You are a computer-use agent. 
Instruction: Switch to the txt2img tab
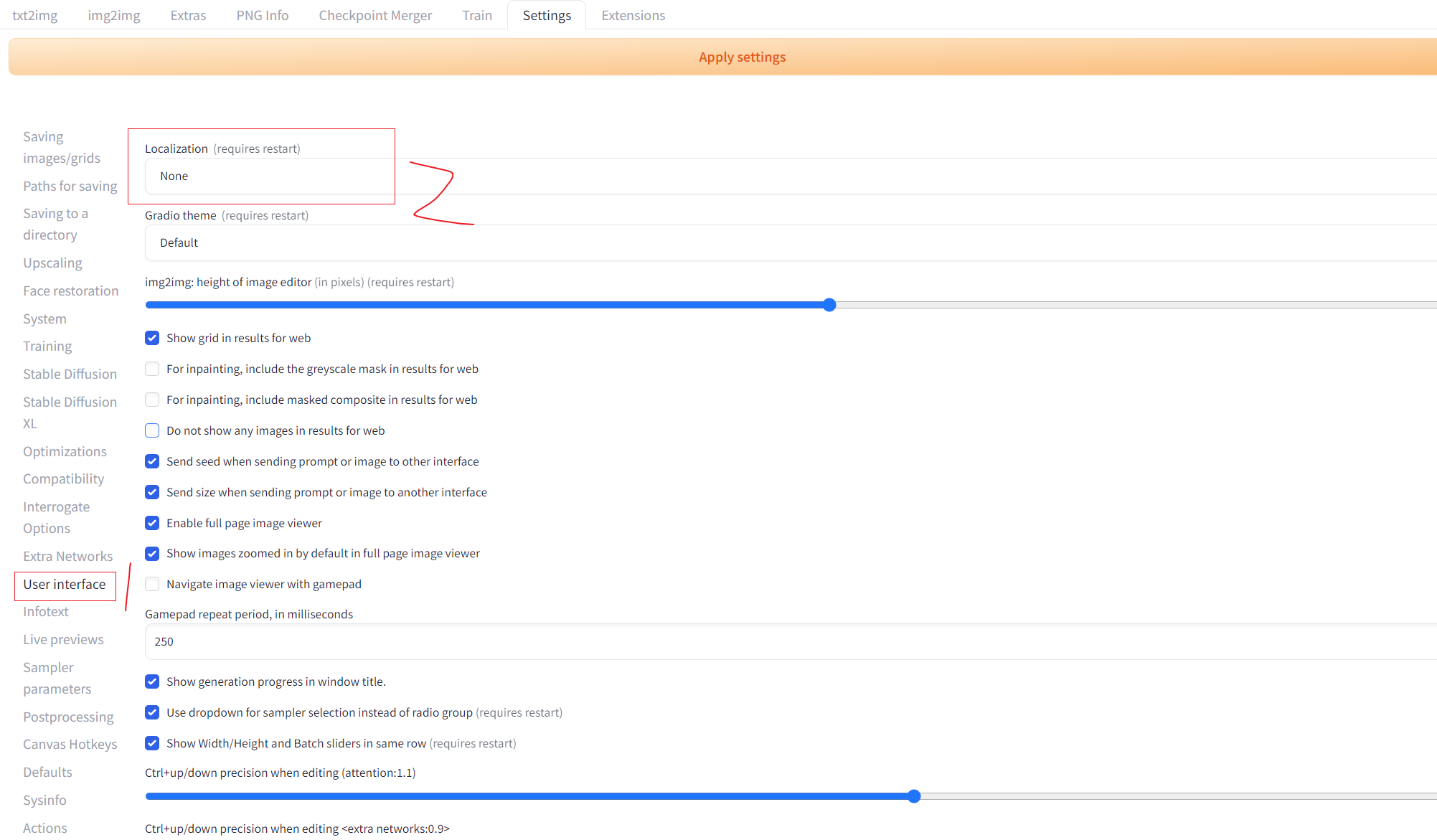tap(35, 15)
